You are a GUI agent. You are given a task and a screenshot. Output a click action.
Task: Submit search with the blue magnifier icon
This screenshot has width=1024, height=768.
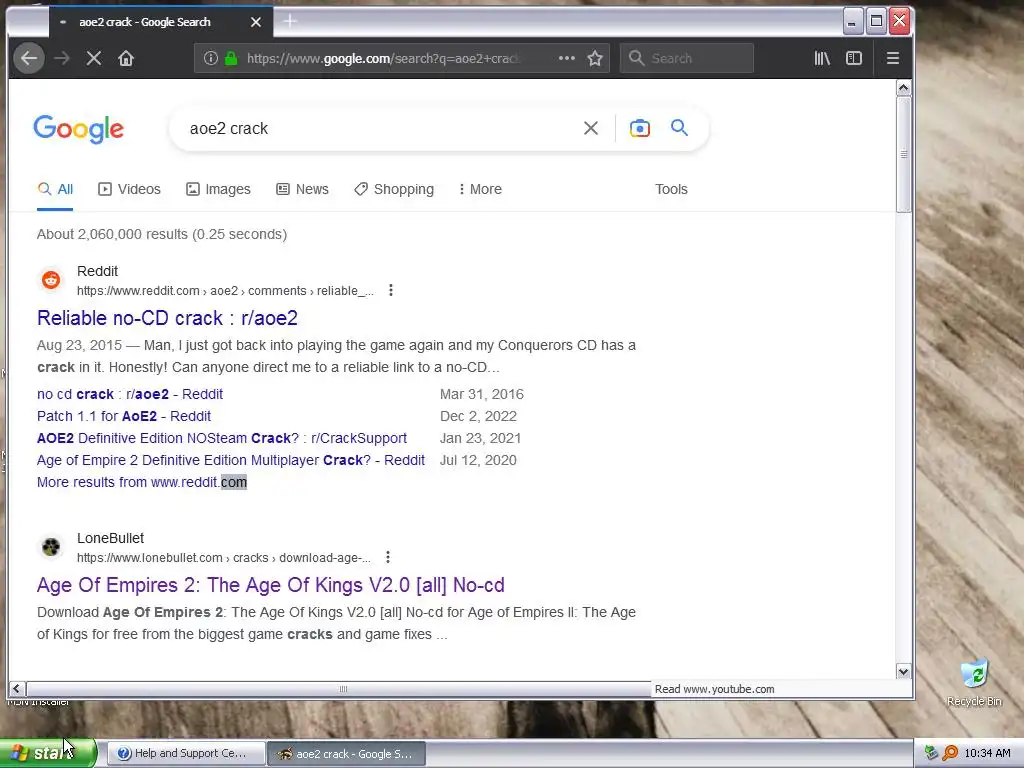(x=679, y=127)
